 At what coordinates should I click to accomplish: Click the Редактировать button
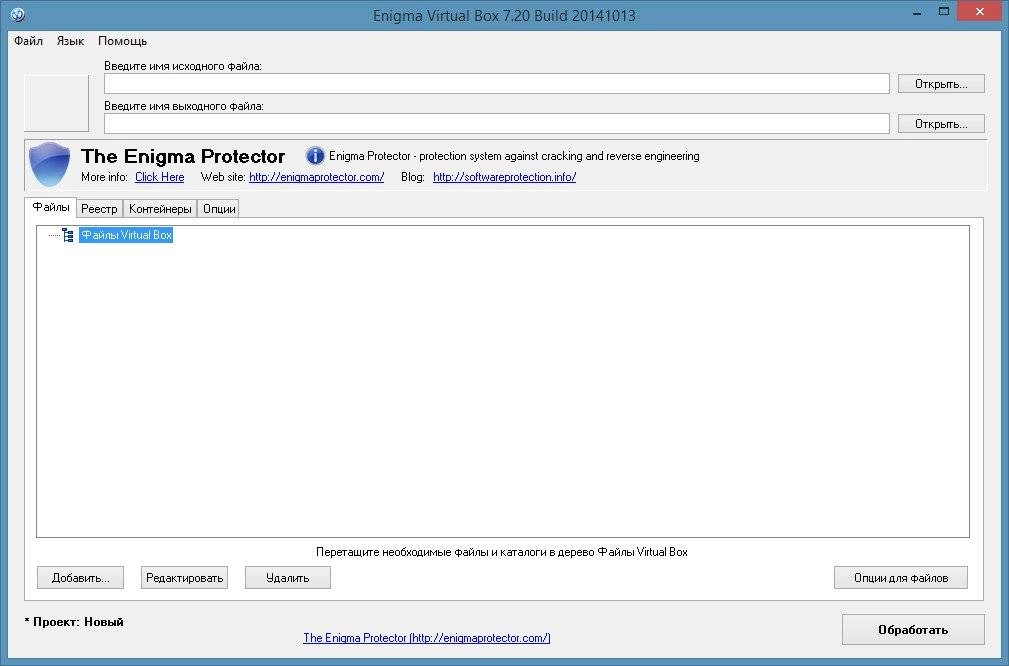click(185, 578)
